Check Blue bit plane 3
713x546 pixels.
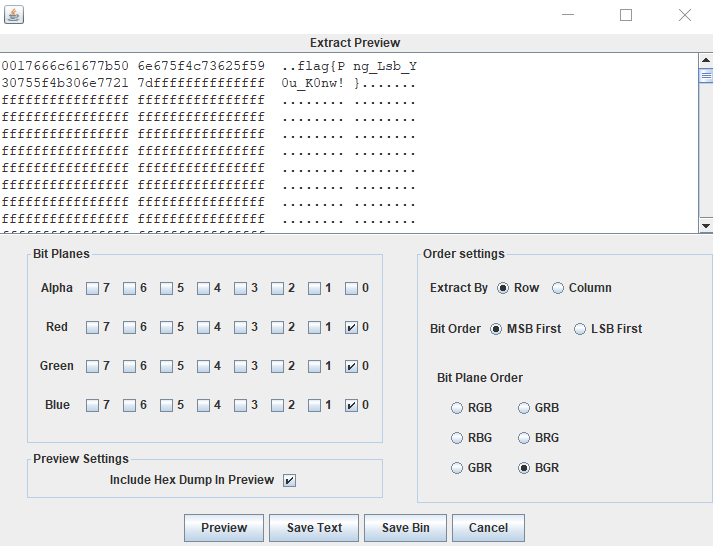[241, 406]
